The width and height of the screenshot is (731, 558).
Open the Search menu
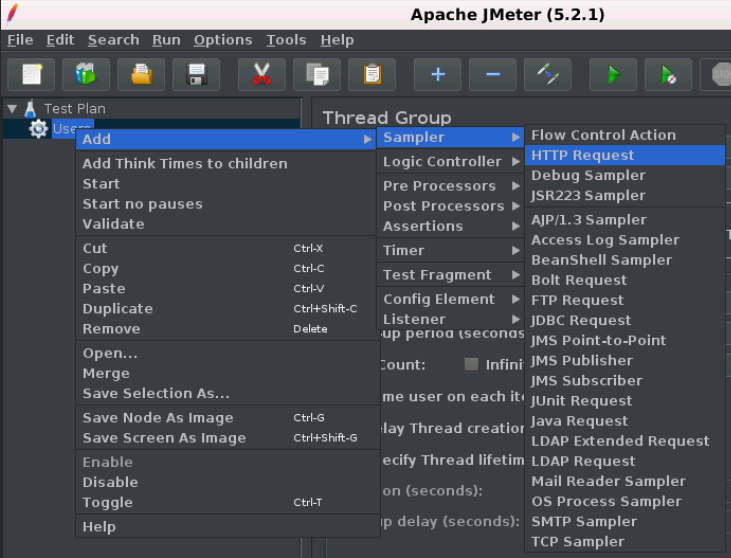[x=113, y=40]
